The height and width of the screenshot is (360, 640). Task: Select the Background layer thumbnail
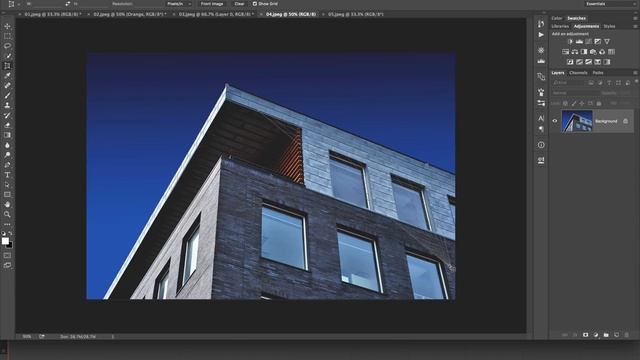(x=577, y=121)
